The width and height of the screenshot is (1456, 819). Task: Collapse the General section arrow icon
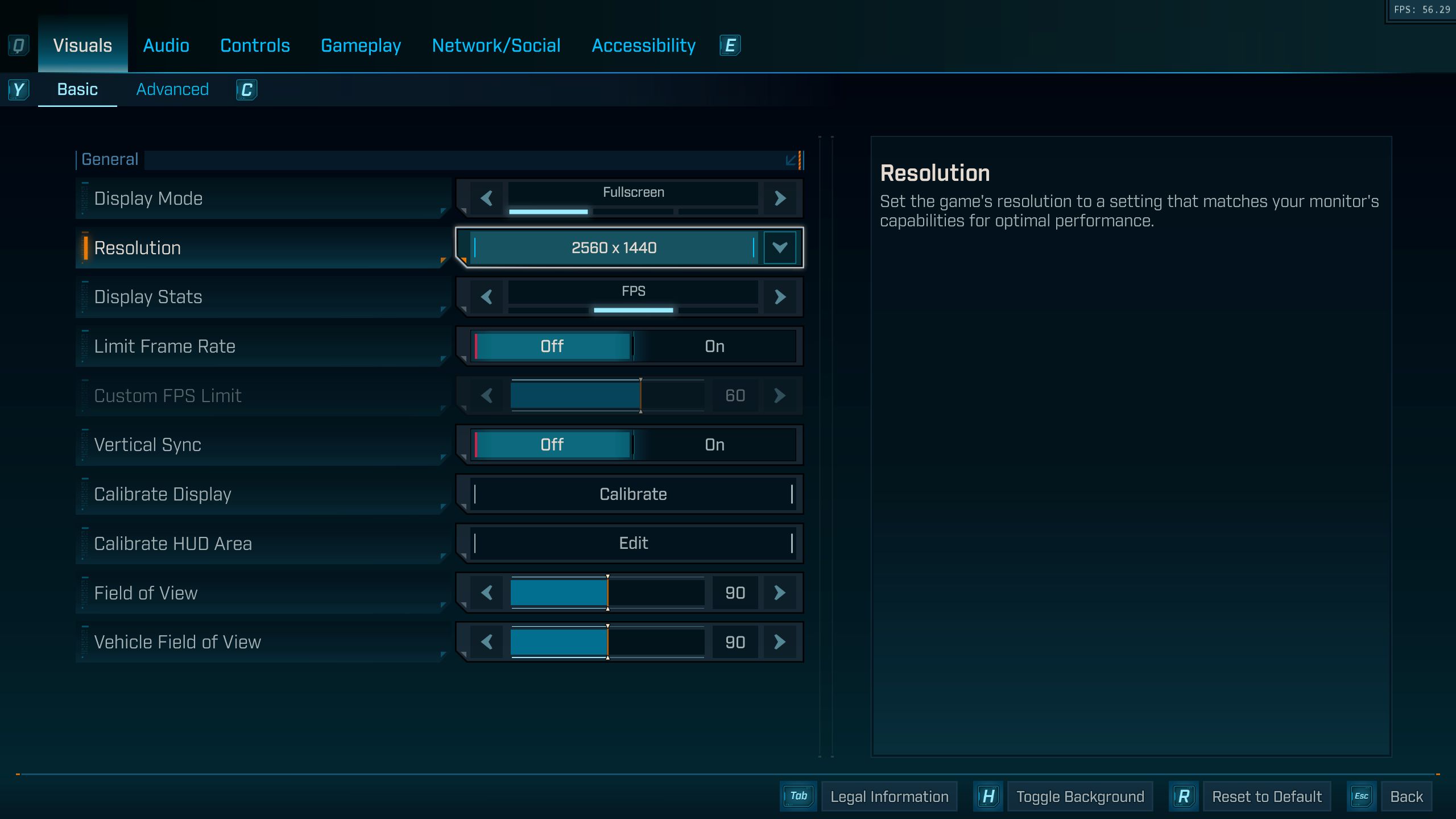click(x=791, y=160)
